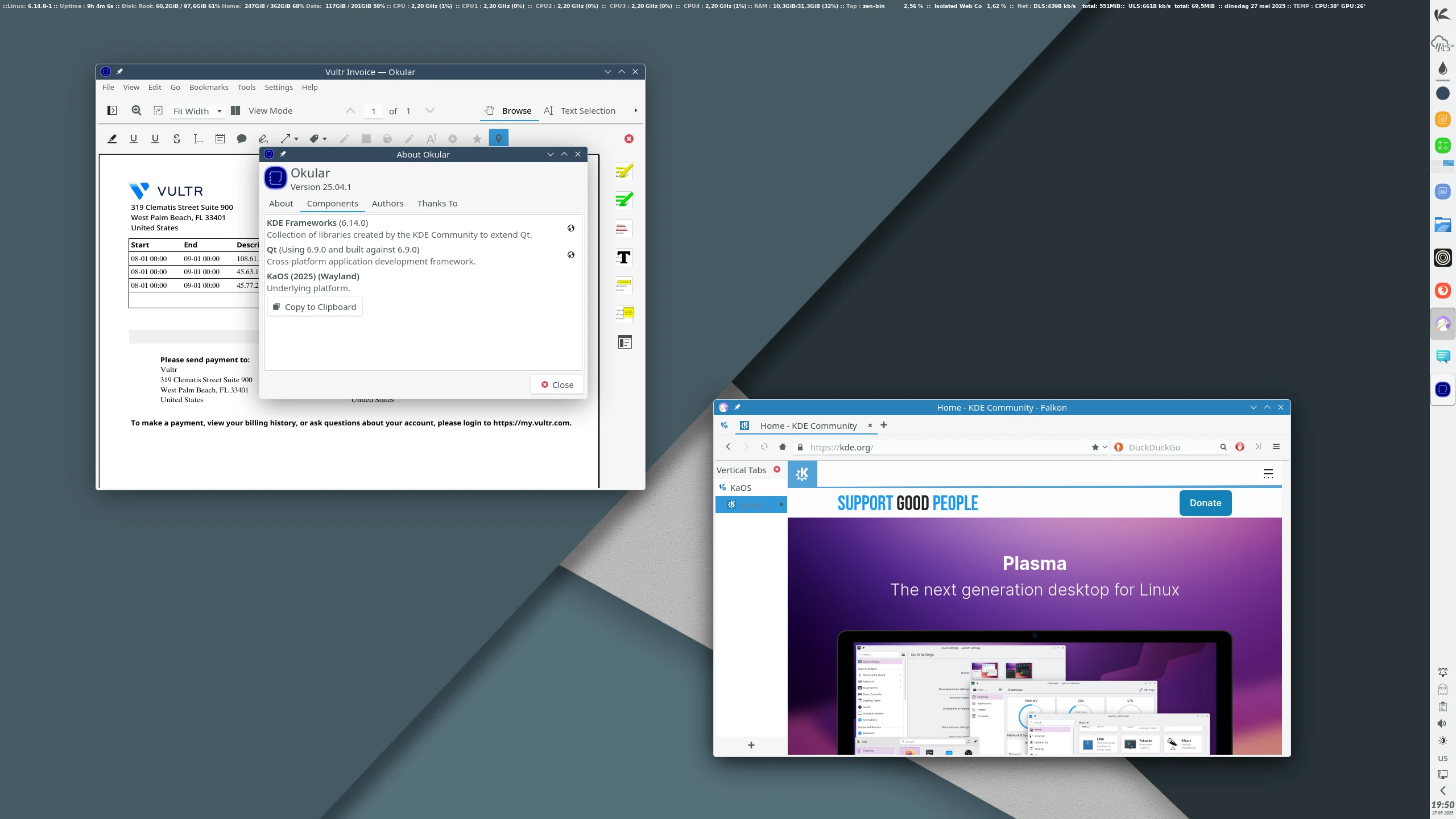The width and height of the screenshot is (1456, 819).
Task: Pick the Freehand Line annotation tool
Action: pos(263,139)
